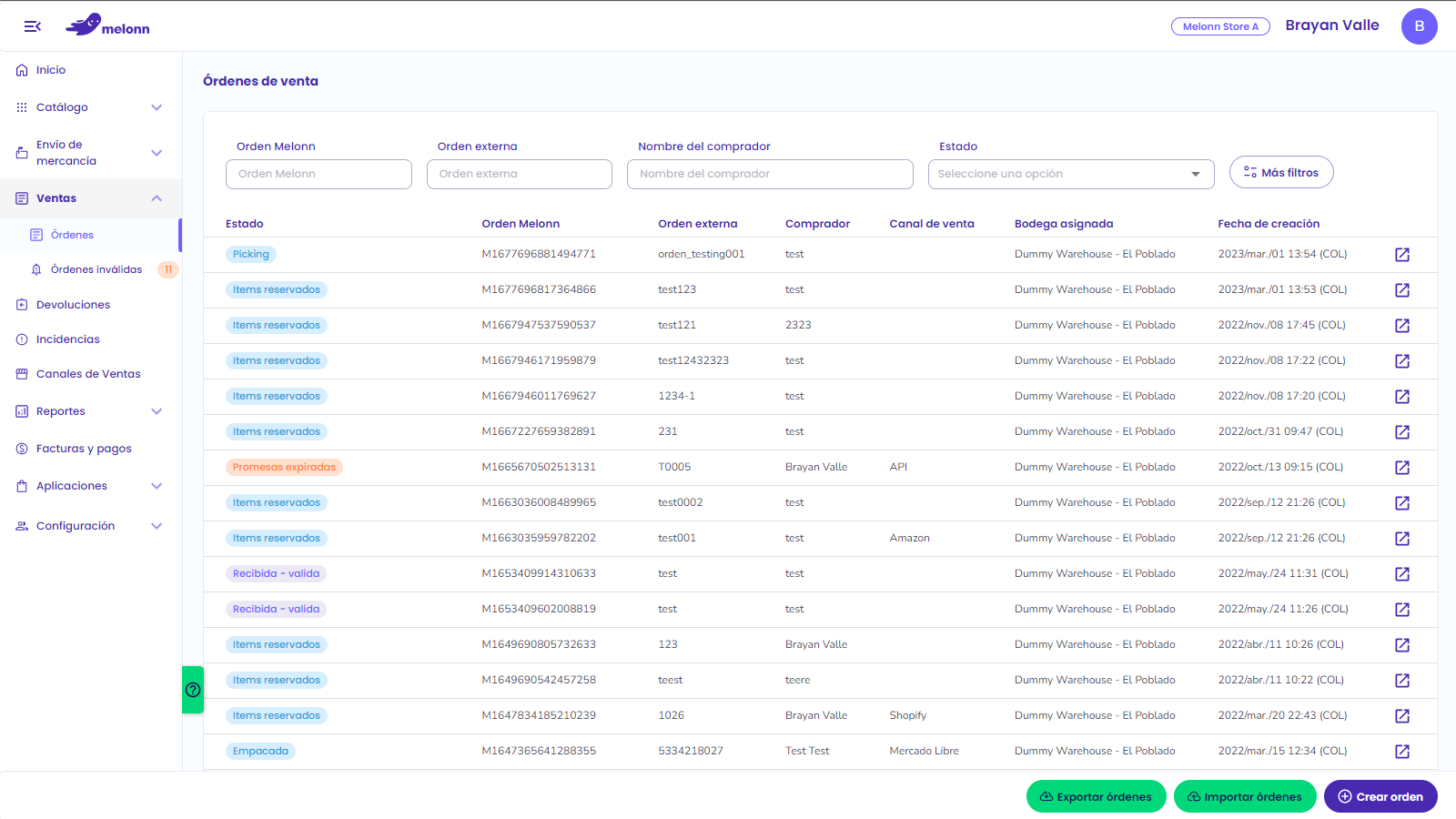Open order M1653409914310633 external-link icon

point(1402,574)
